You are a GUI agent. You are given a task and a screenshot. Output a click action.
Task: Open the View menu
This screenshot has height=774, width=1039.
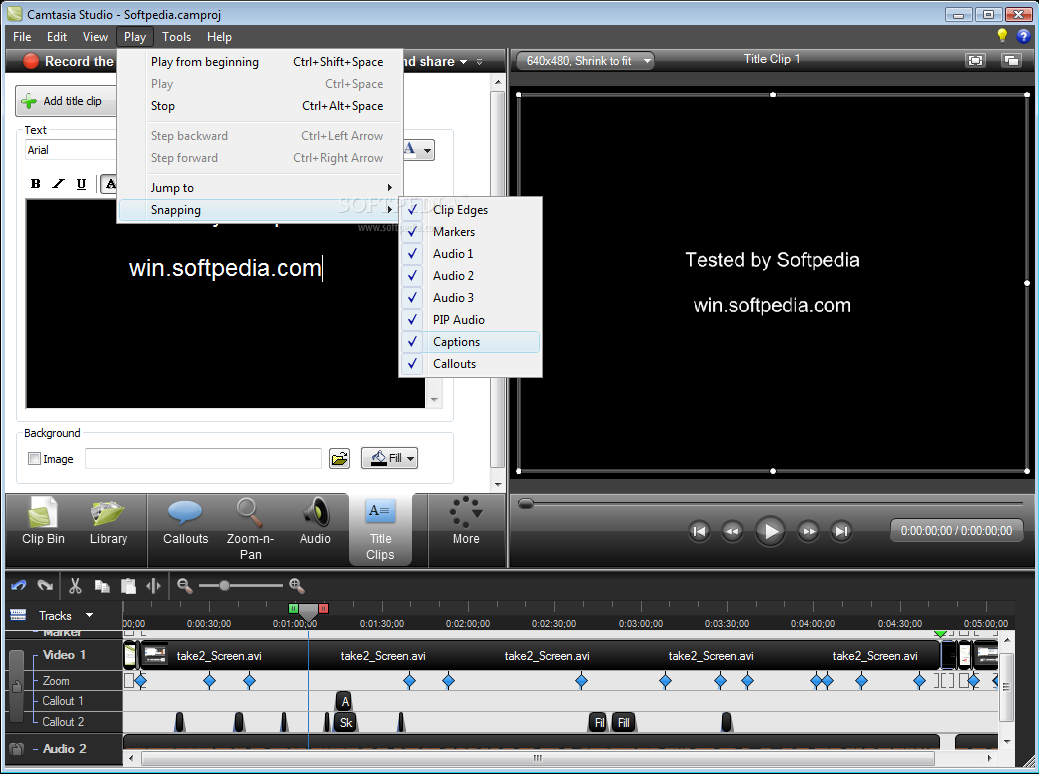click(x=95, y=37)
